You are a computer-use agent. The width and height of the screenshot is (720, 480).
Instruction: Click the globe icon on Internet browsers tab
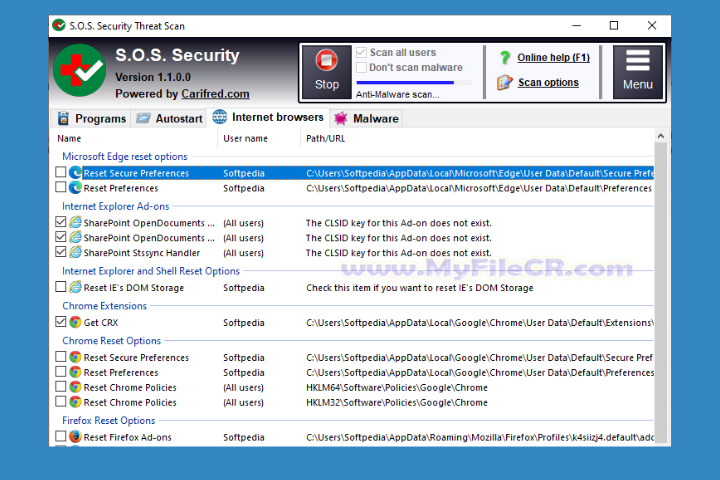219,117
